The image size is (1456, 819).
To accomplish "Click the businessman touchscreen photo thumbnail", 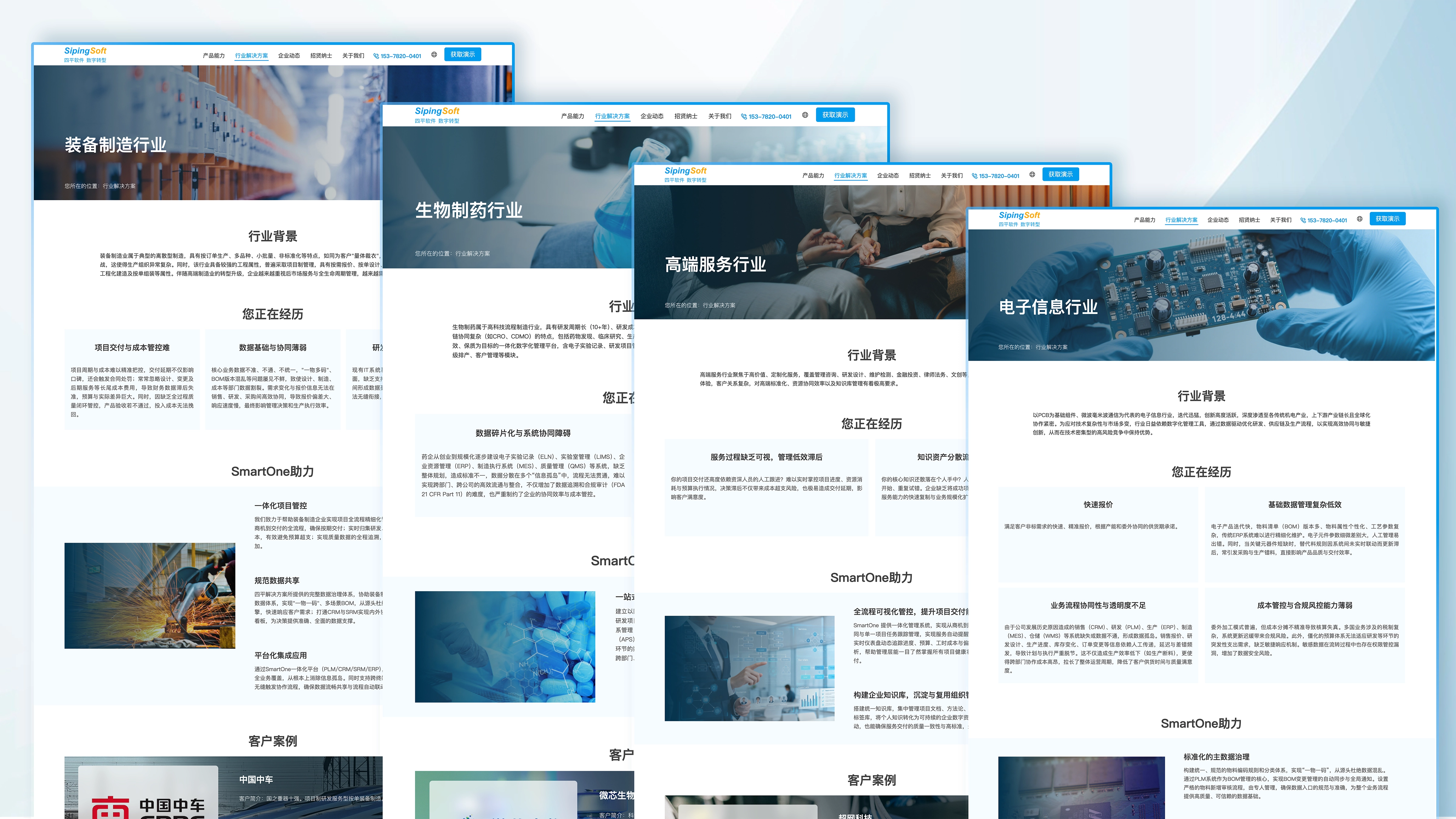I will 750,668.
